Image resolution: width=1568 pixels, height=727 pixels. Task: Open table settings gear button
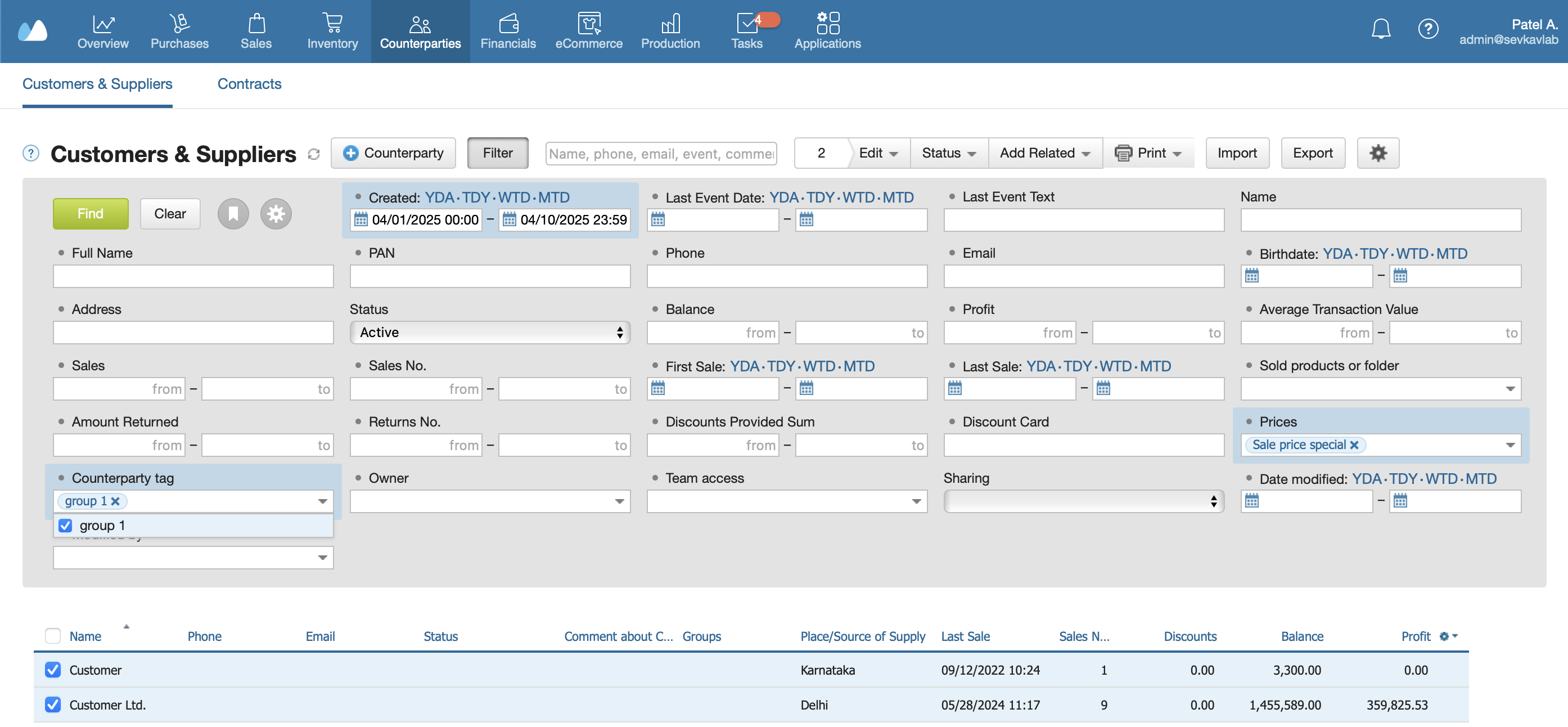(x=1377, y=153)
